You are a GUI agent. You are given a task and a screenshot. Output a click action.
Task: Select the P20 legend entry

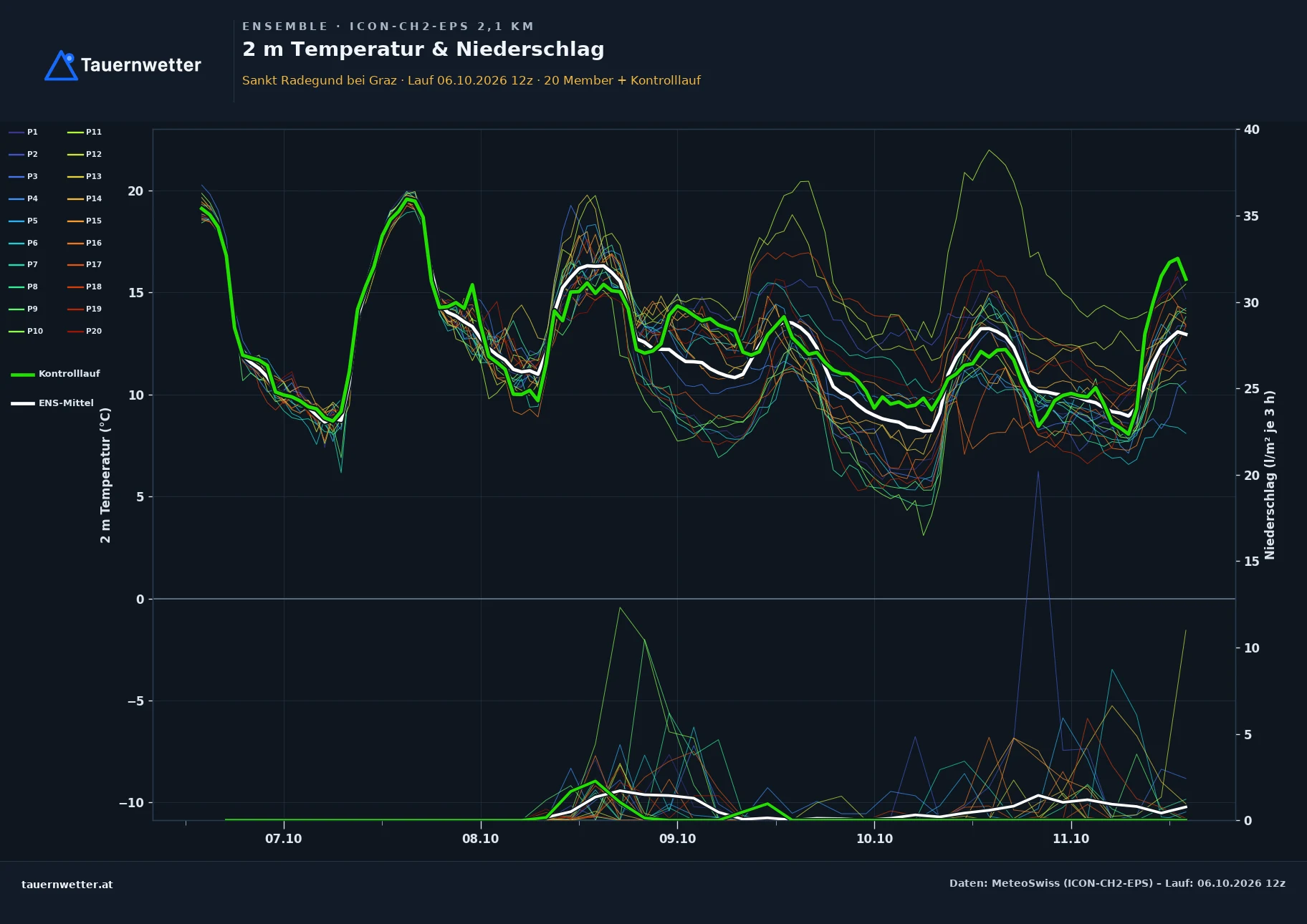click(x=85, y=331)
